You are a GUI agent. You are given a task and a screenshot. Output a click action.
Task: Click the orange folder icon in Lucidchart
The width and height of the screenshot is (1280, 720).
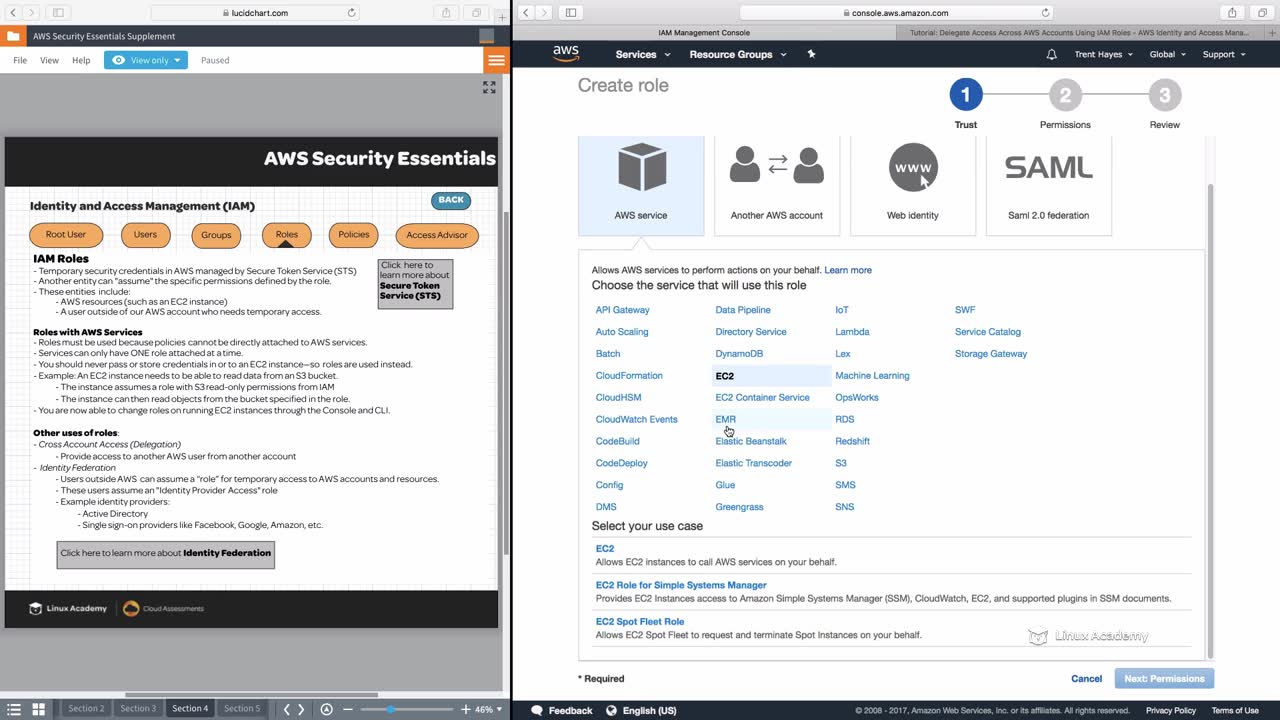[x=12, y=36]
